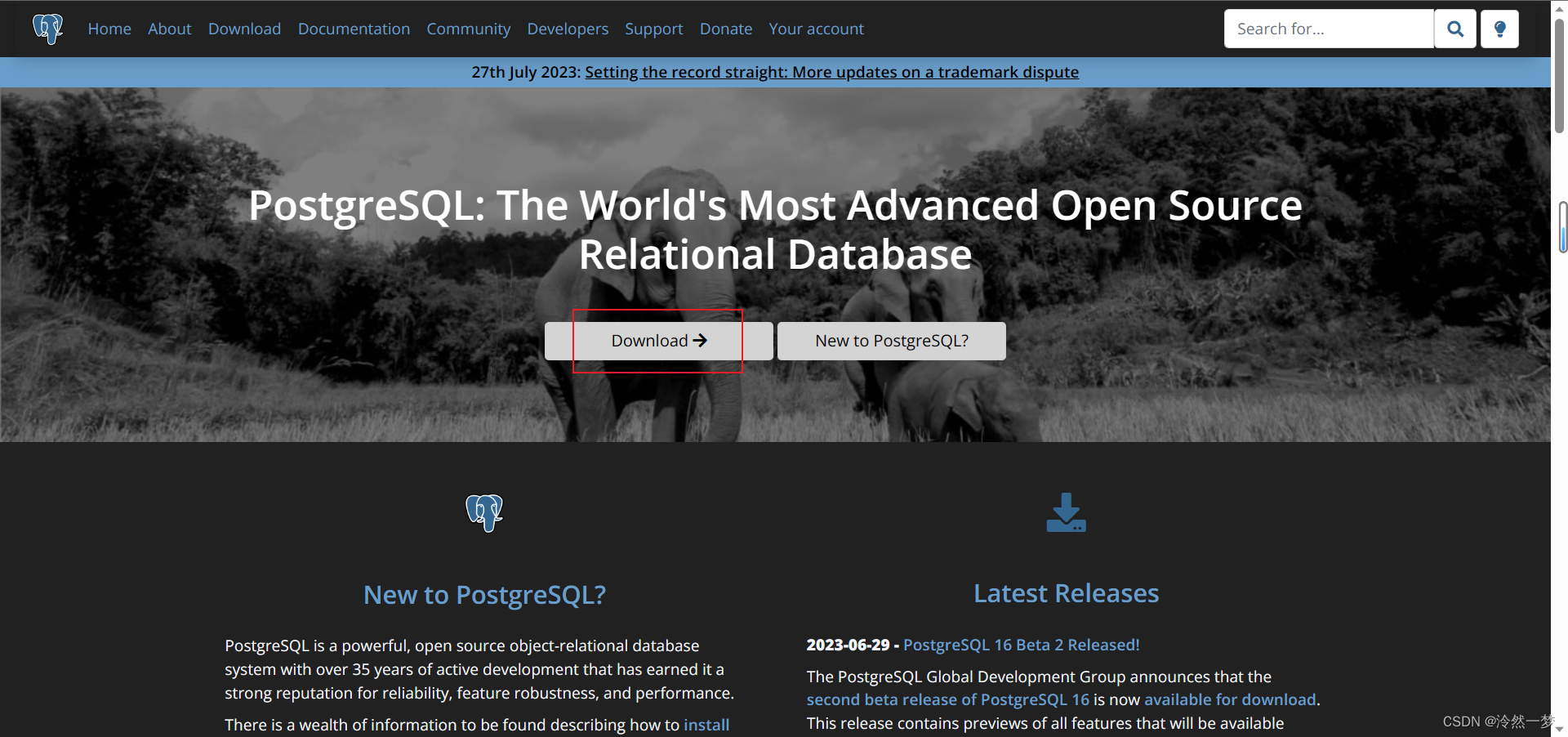This screenshot has height=737, width=1568.
Task: Click the 2023-06-29 release date text
Action: 848,645
